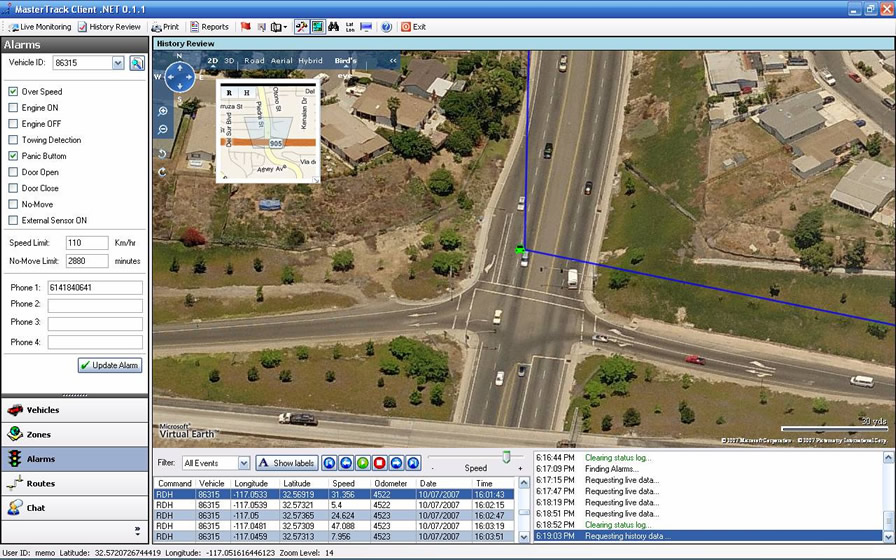Switch map to Road view
The image size is (896, 560).
point(254,61)
